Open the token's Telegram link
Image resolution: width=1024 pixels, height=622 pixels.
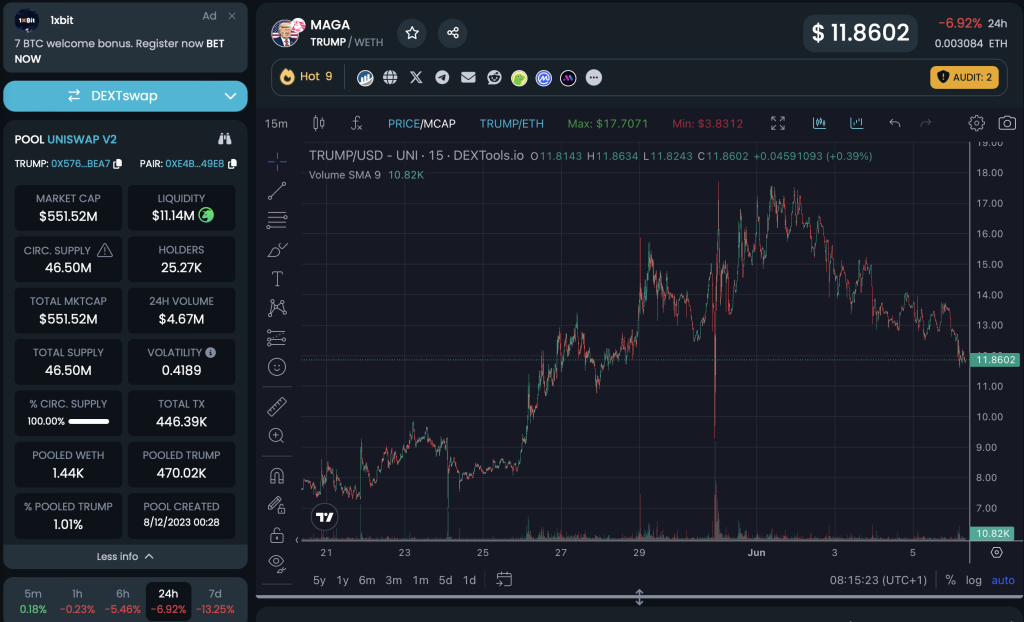[442, 77]
